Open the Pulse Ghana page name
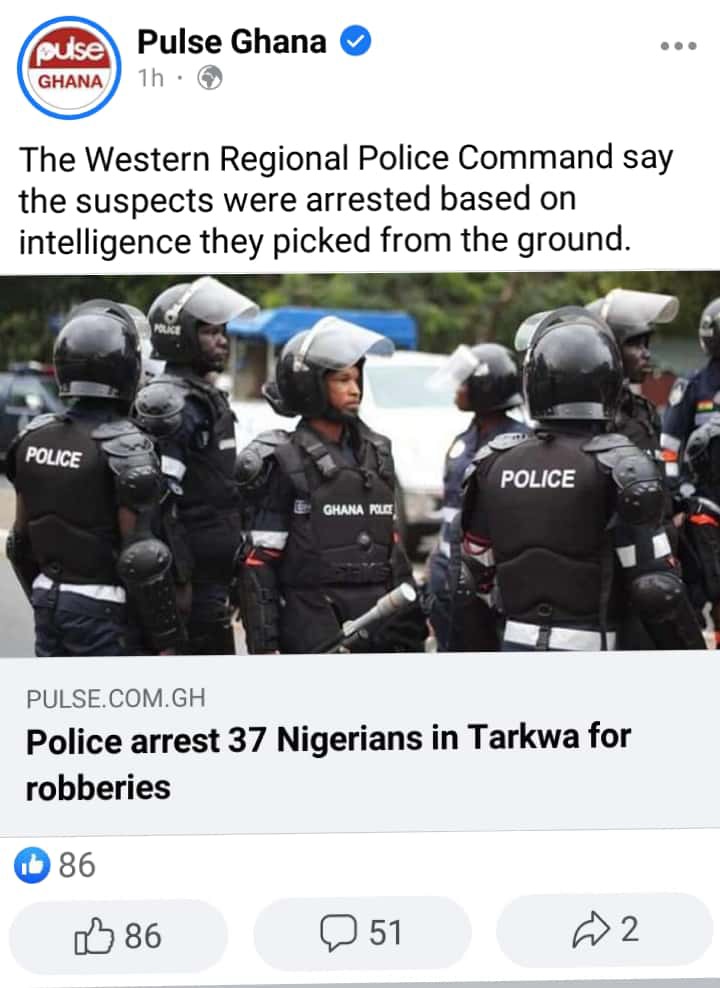The image size is (720, 988). tap(231, 42)
